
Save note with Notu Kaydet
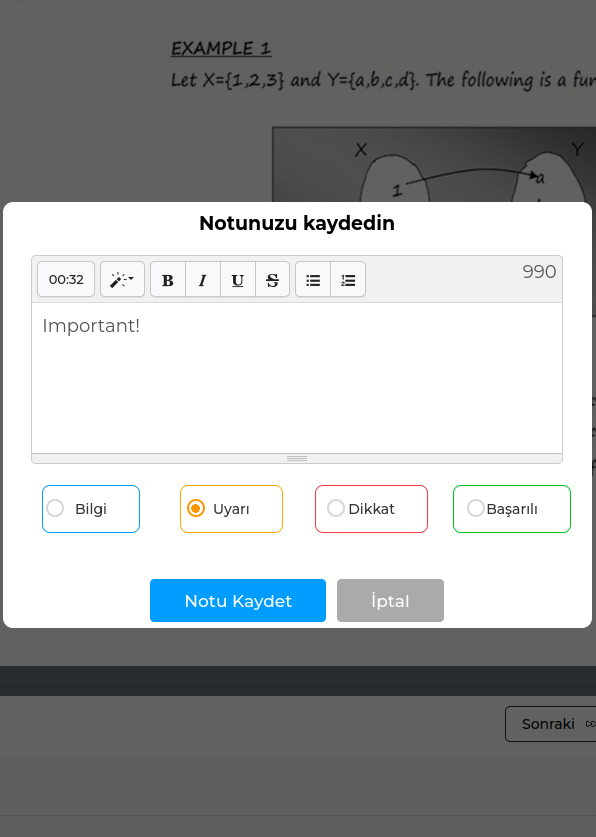pyautogui.click(x=238, y=601)
